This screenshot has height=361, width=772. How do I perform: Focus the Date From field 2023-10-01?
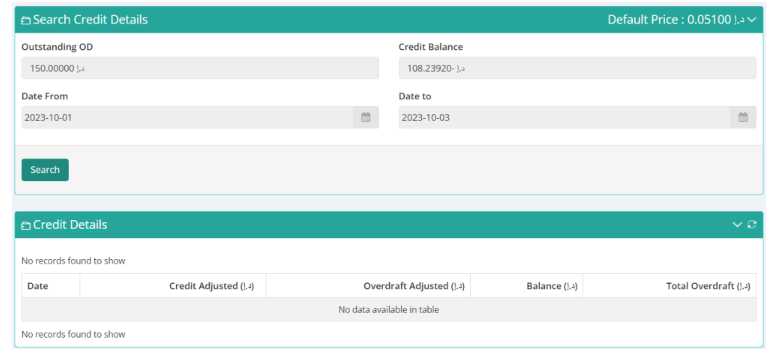[x=187, y=118]
